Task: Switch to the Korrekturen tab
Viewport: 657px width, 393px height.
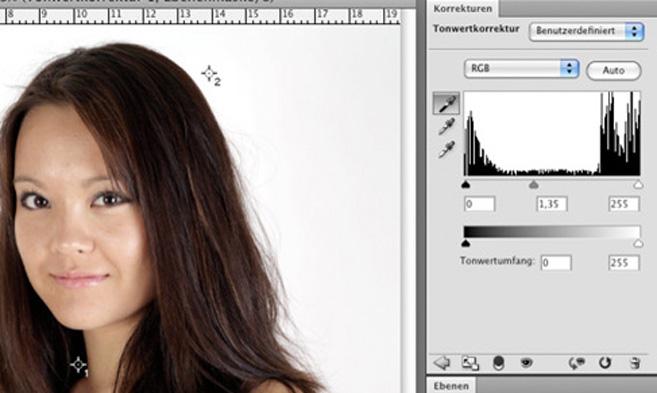Action: 463,8
